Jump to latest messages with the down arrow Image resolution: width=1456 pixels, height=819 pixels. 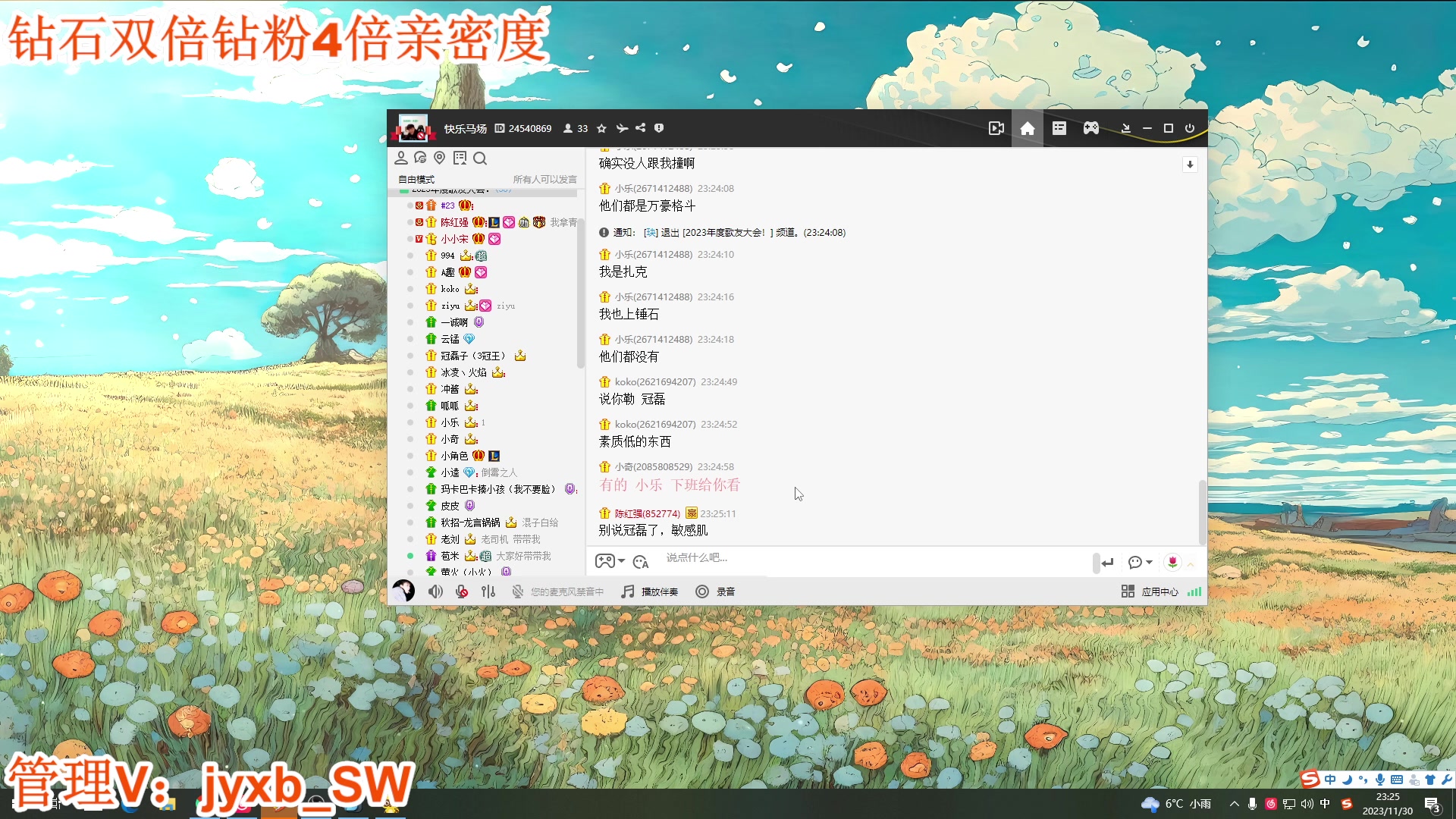pos(1189,164)
